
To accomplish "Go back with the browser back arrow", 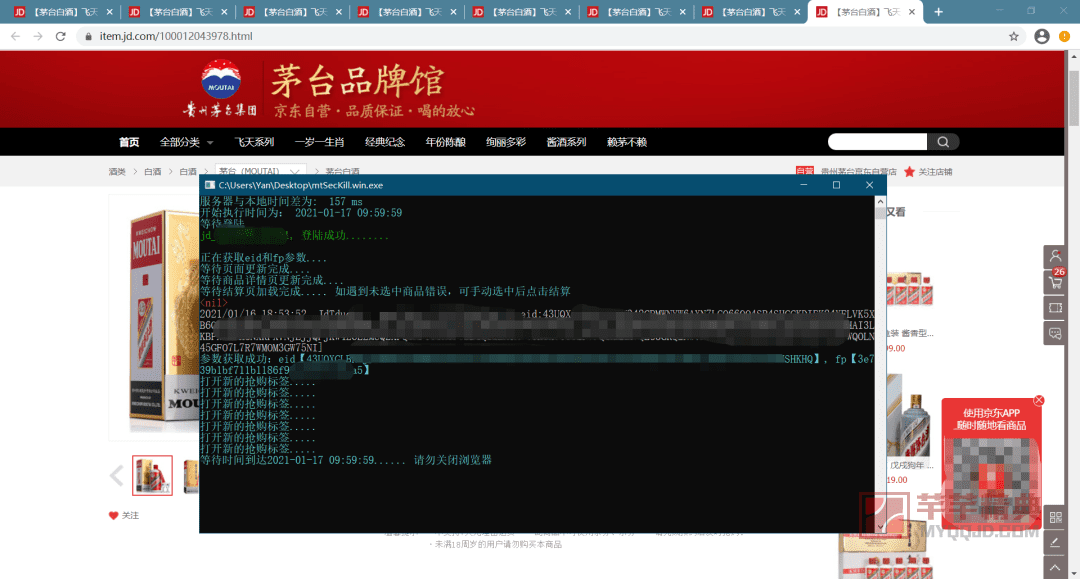I will 15,36.
